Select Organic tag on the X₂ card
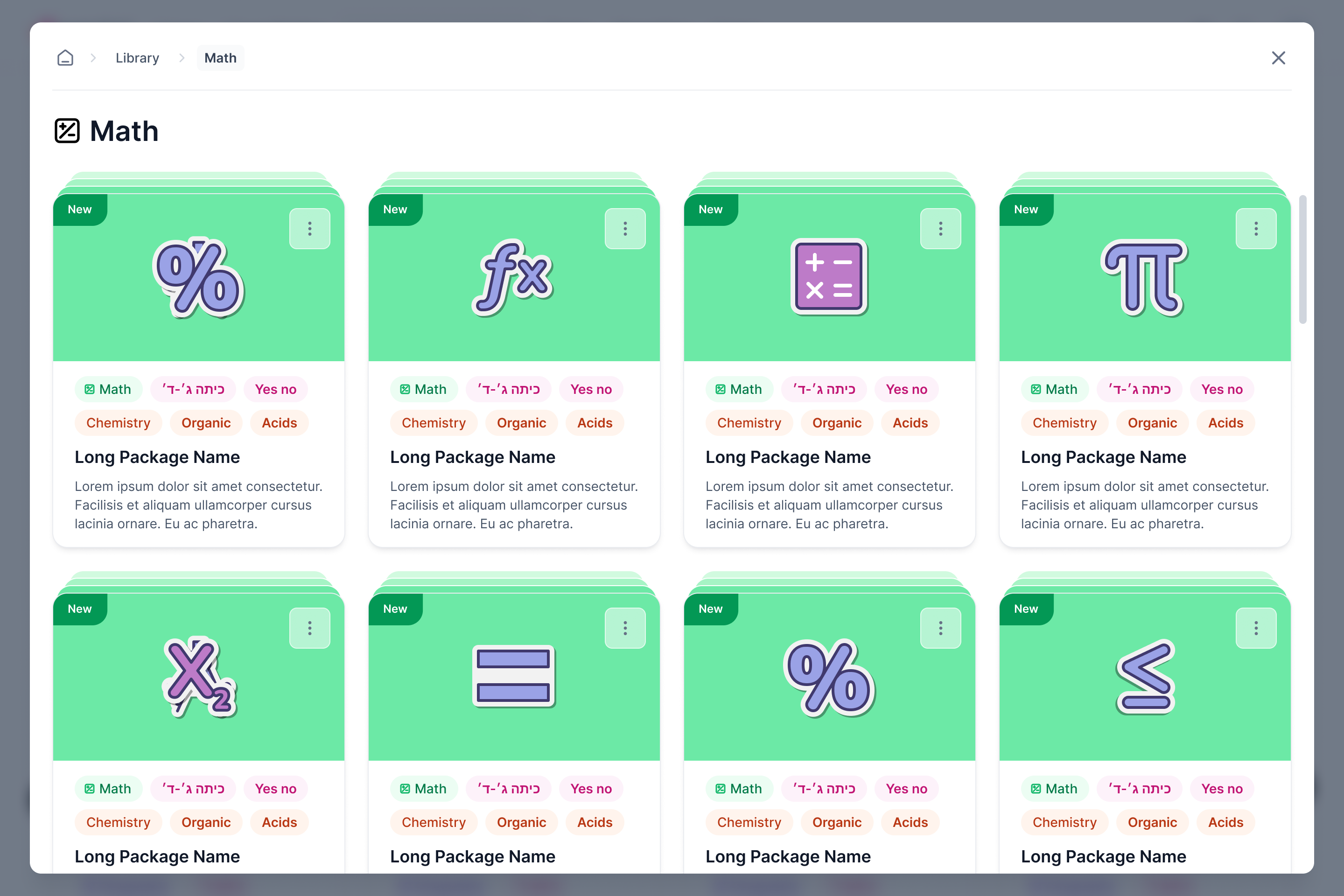 (x=206, y=822)
